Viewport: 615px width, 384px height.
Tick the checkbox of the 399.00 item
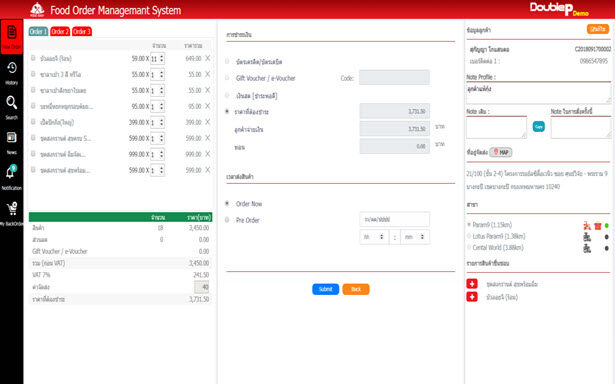(33, 122)
